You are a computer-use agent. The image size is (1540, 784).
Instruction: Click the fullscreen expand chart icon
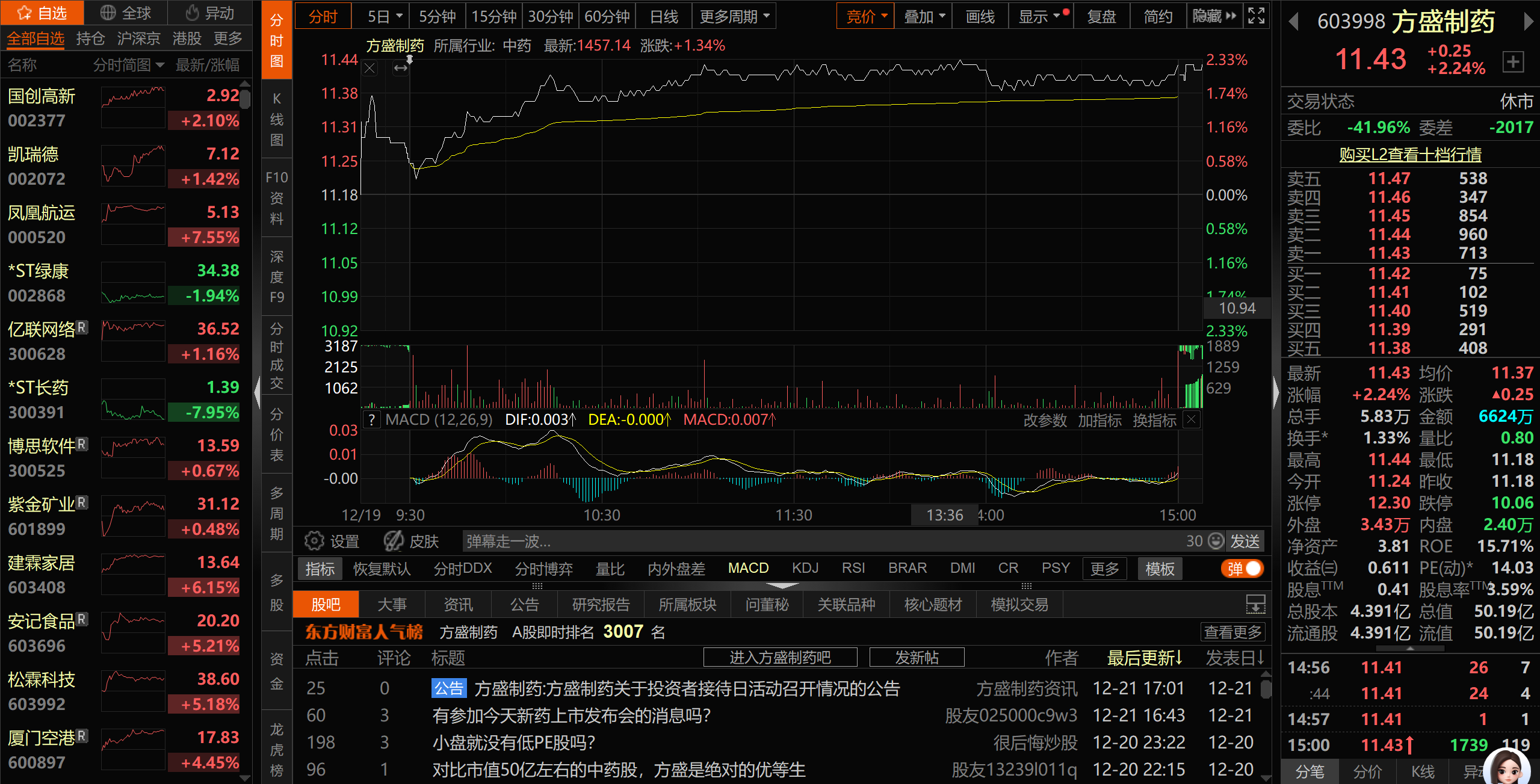1256,16
